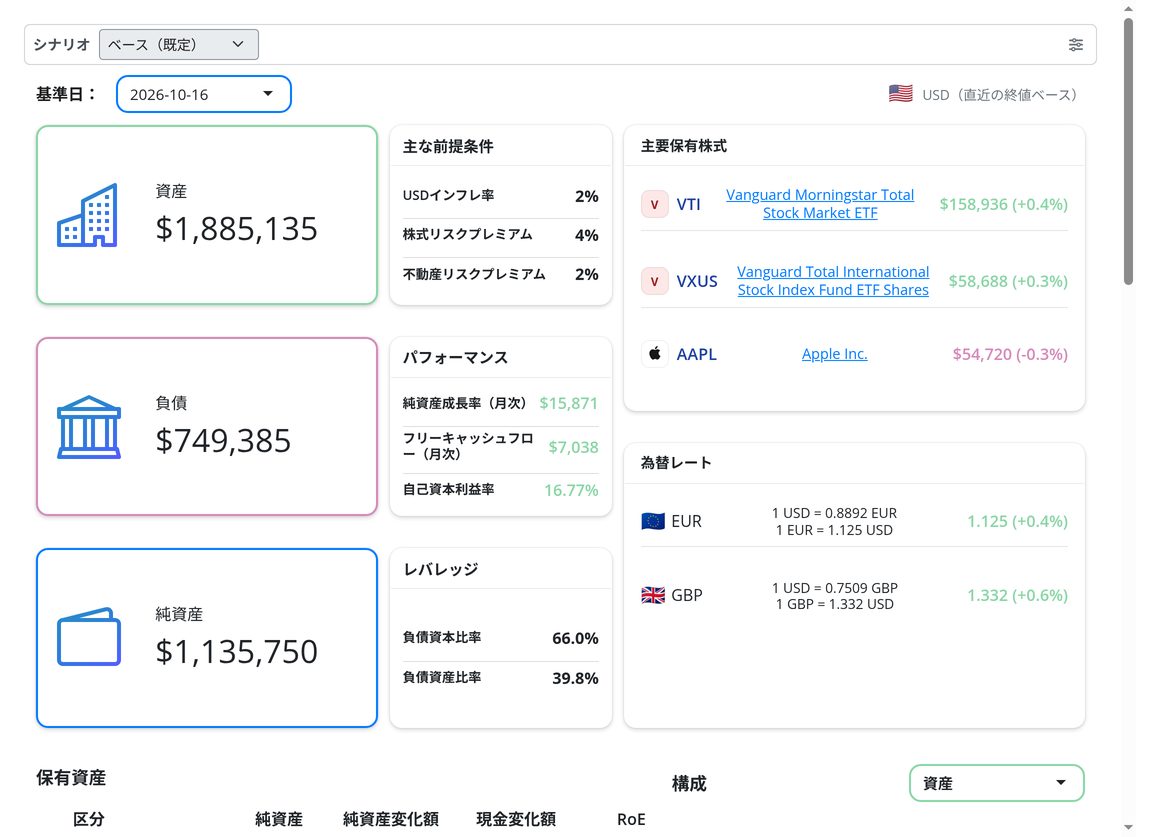Open Vanguard Morningstar Total Stock Market ETF link

(x=820, y=204)
